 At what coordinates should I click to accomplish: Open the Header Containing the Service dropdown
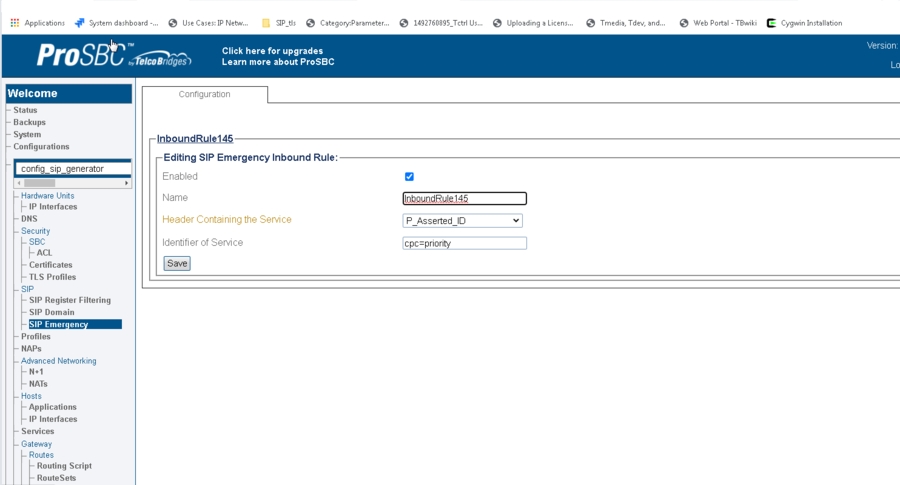click(x=462, y=221)
